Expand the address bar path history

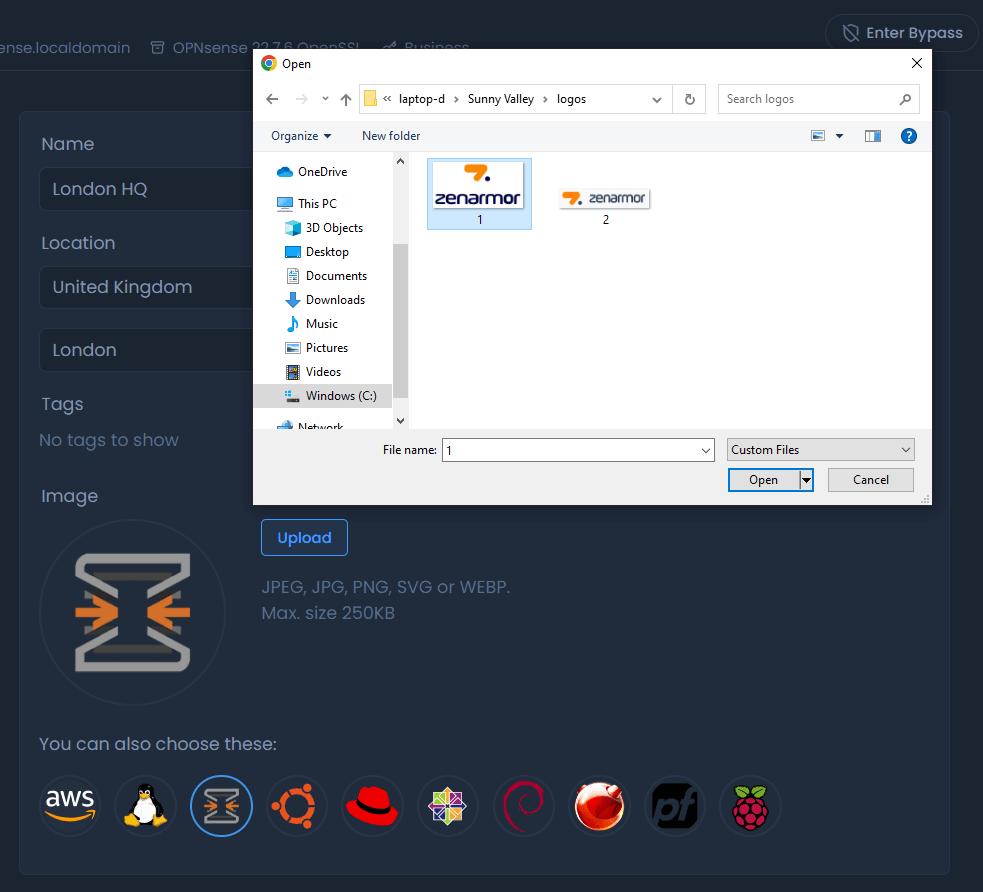coord(656,99)
